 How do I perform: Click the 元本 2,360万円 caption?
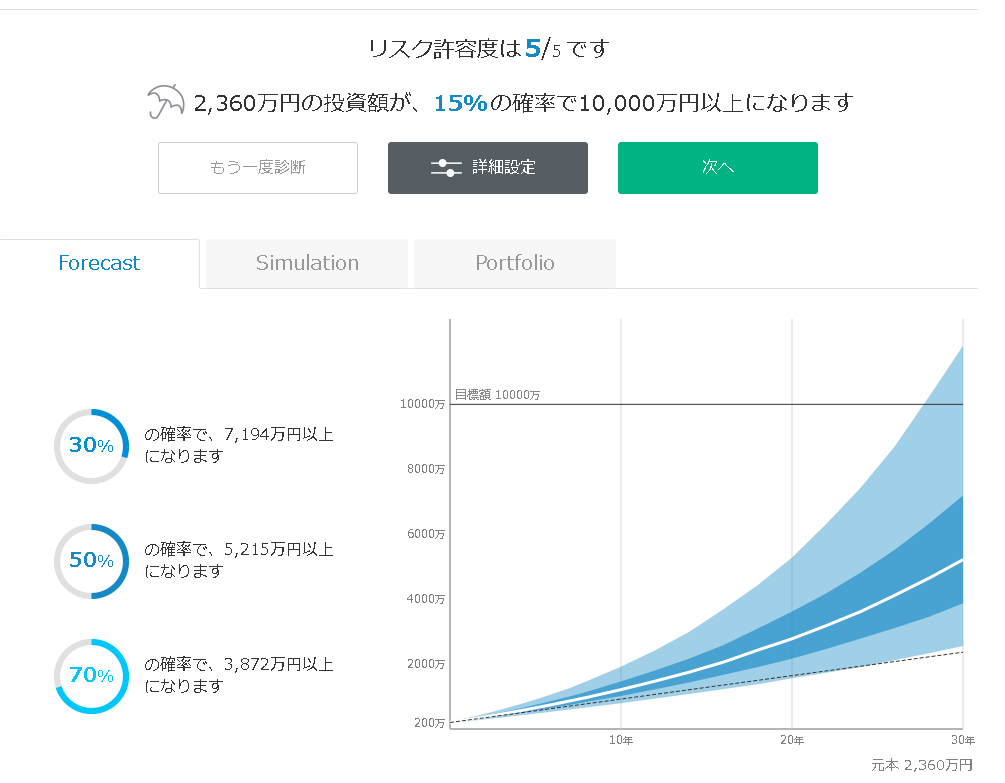(922, 765)
